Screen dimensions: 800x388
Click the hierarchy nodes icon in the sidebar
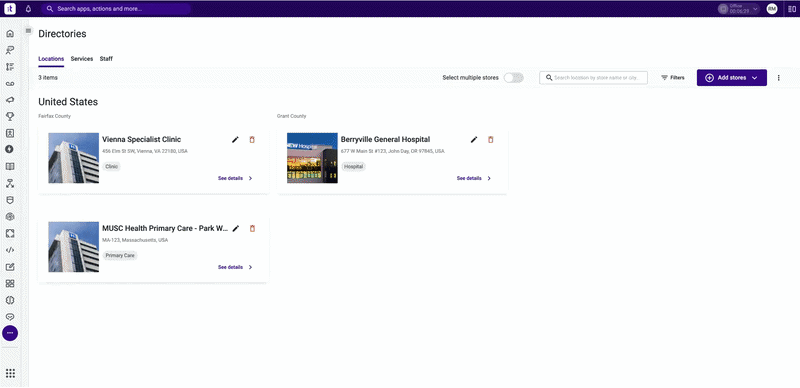click(10, 183)
